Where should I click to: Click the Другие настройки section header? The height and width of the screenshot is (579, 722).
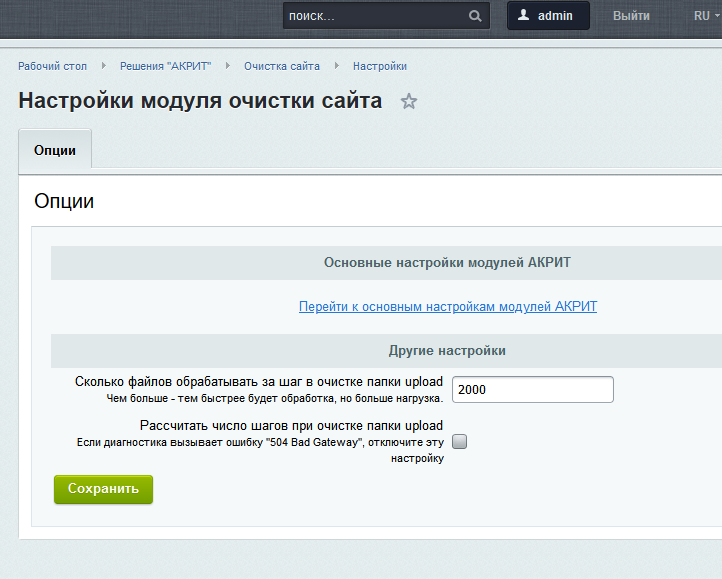pos(447,351)
